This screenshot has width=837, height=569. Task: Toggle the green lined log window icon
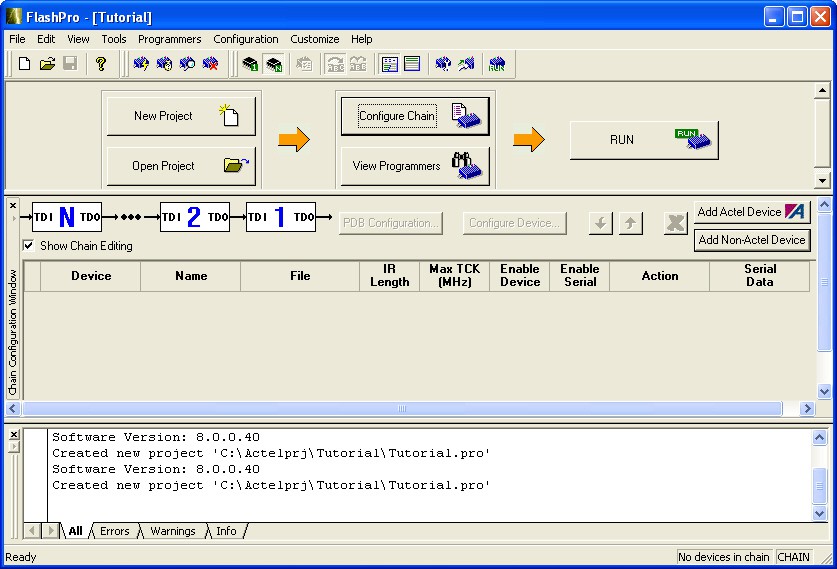pyautogui.click(x=412, y=64)
